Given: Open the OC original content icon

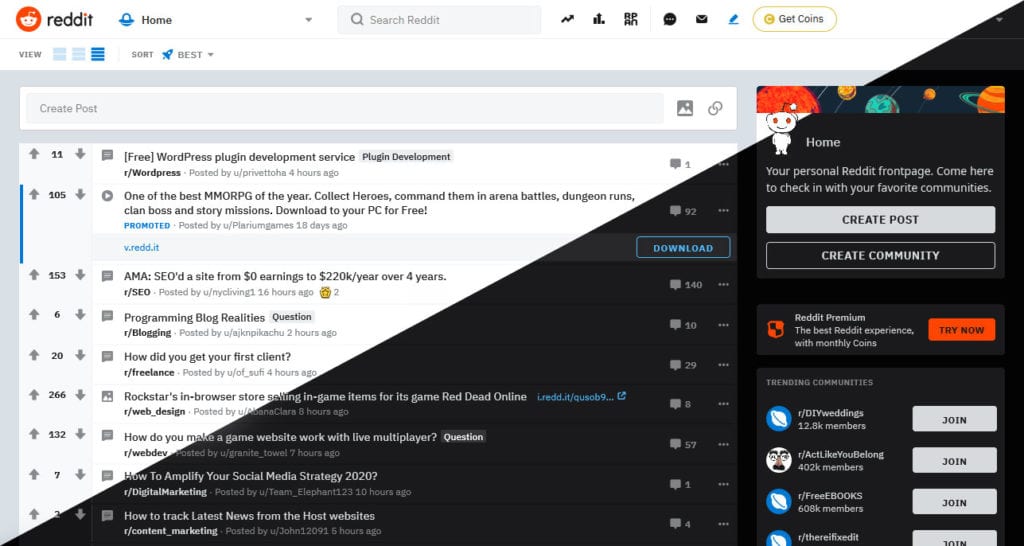Looking at the screenshot, I should click(x=631, y=20).
